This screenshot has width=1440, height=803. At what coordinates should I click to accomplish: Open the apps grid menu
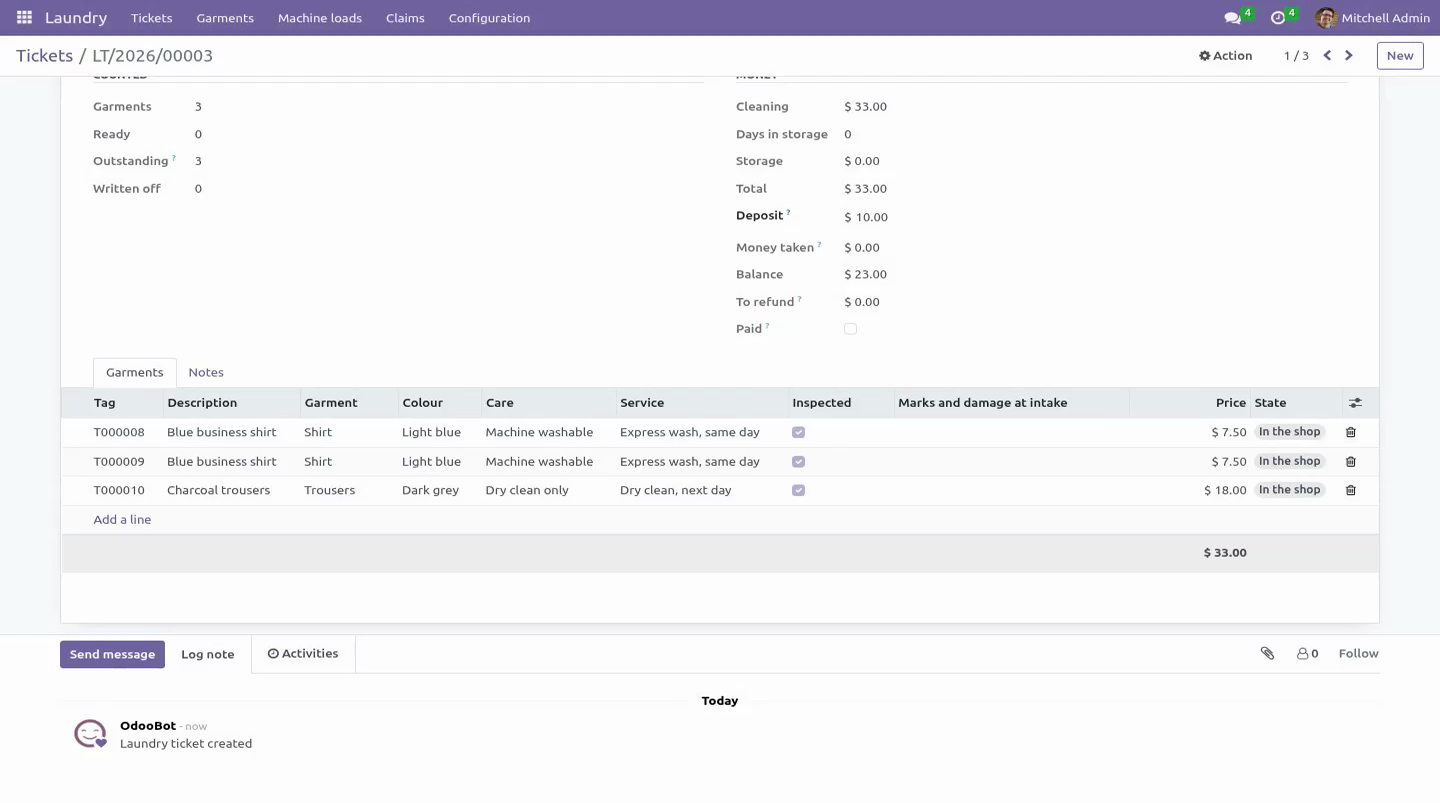click(x=24, y=18)
